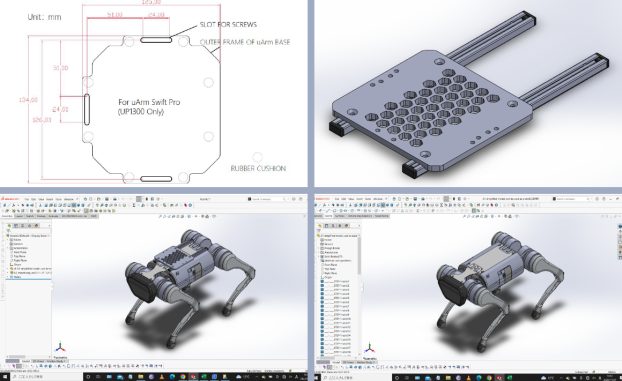Click Zoom to Fit in the assembly window's heads-up toolbar
Screen dimensions: 622x381
tap(160, 216)
